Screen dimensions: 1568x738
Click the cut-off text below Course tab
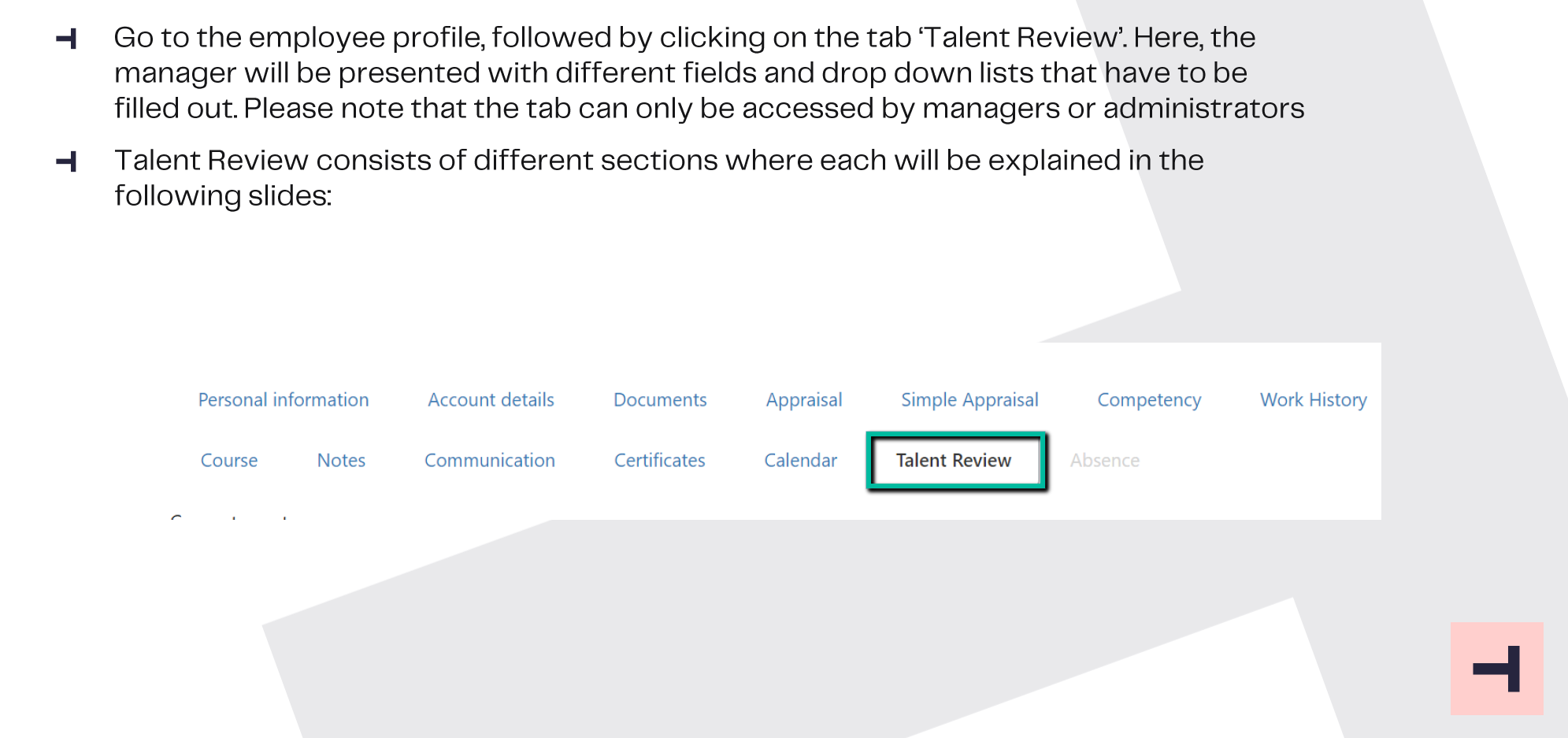(228, 517)
